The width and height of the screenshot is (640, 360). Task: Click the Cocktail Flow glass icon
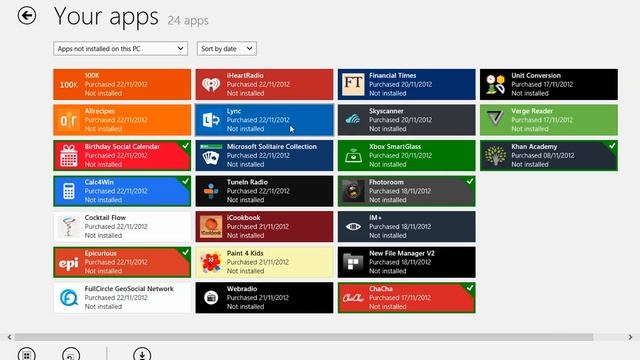pos(69,227)
